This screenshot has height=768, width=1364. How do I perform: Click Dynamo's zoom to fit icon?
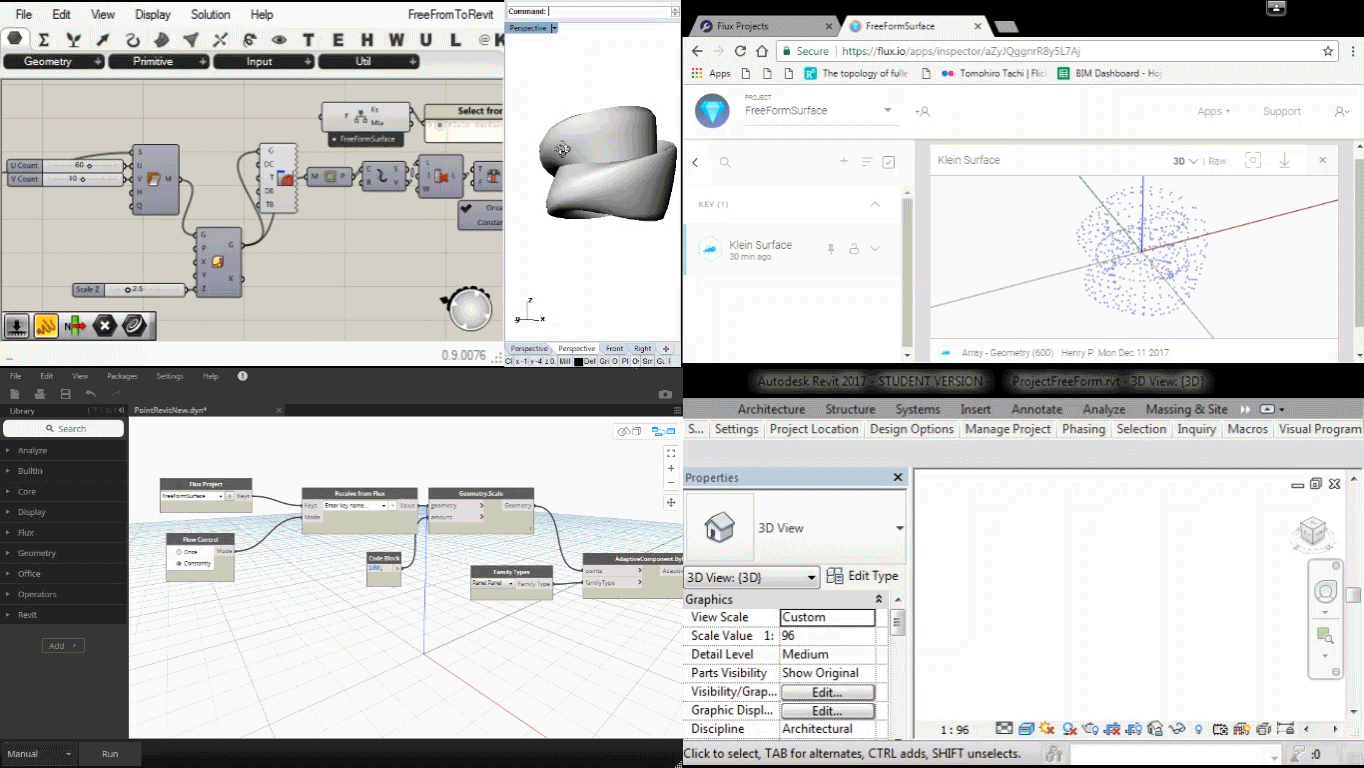click(x=671, y=453)
